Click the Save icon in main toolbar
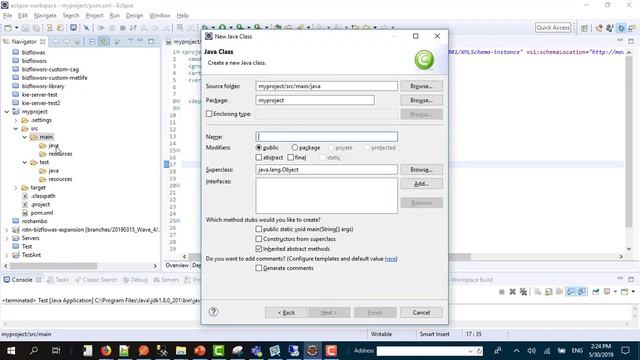This screenshot has height=360, width=640. [x=25, y=28]
